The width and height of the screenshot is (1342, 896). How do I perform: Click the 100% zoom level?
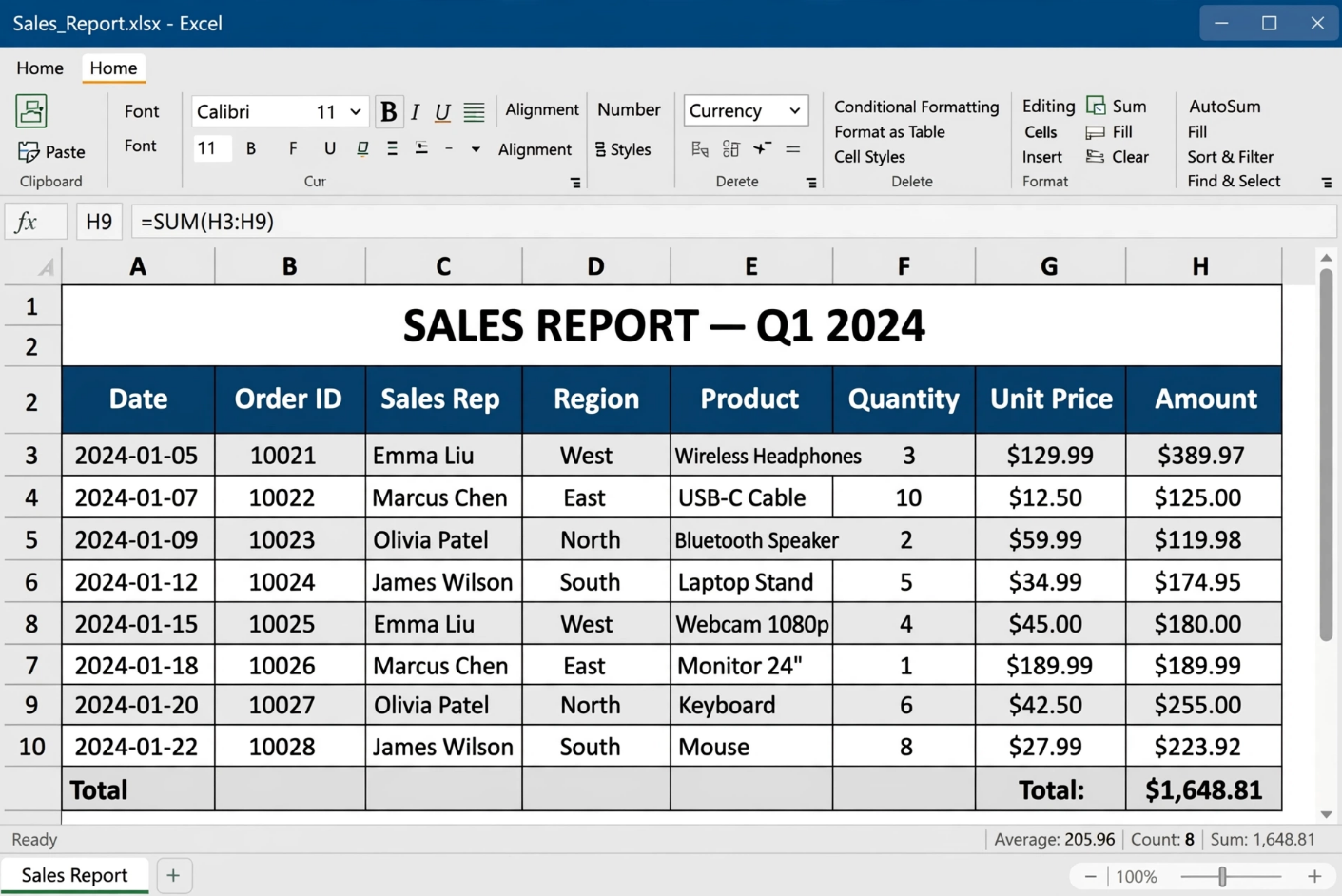1137,877
